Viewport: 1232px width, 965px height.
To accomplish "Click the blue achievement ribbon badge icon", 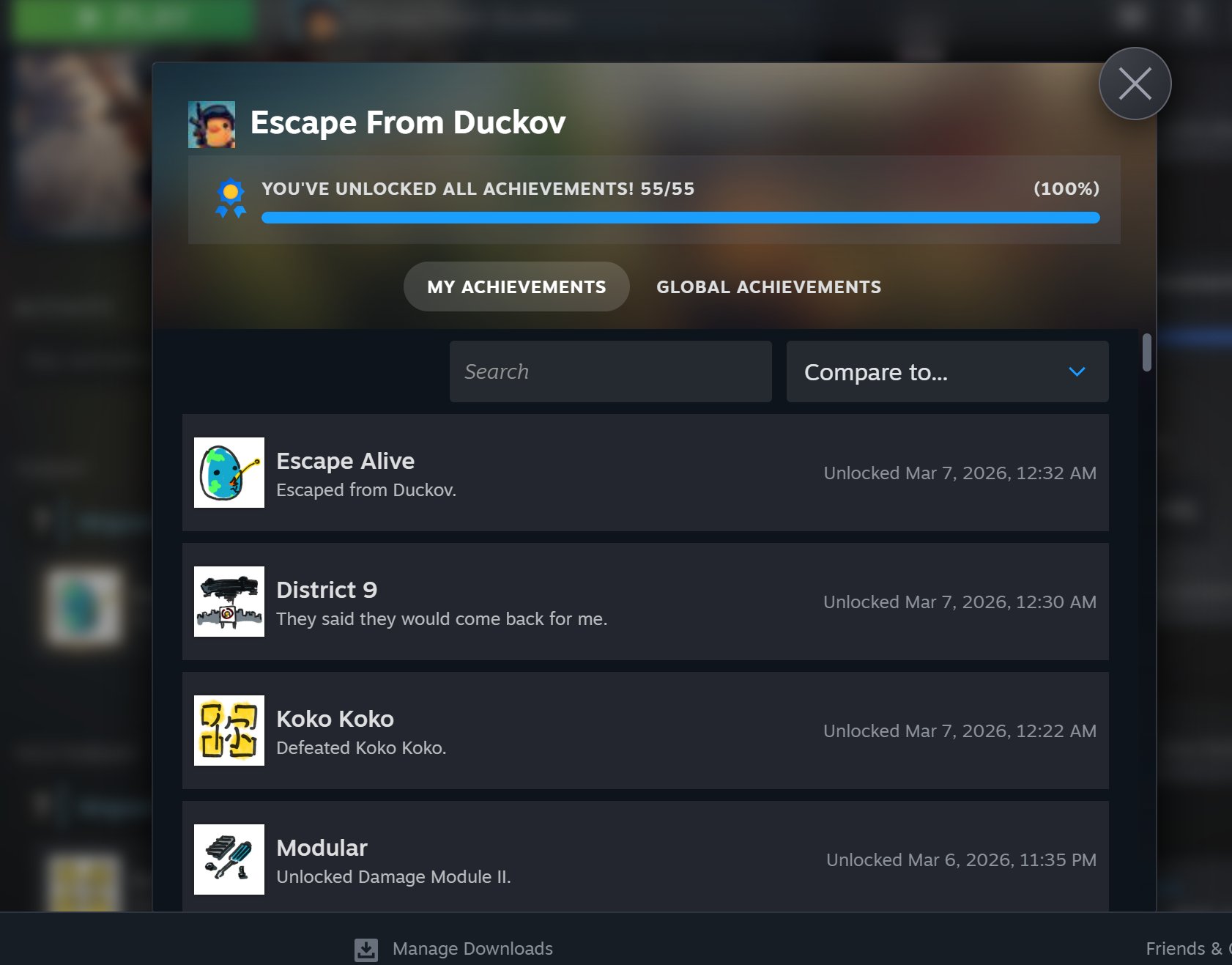I will (x=231, y=198).
